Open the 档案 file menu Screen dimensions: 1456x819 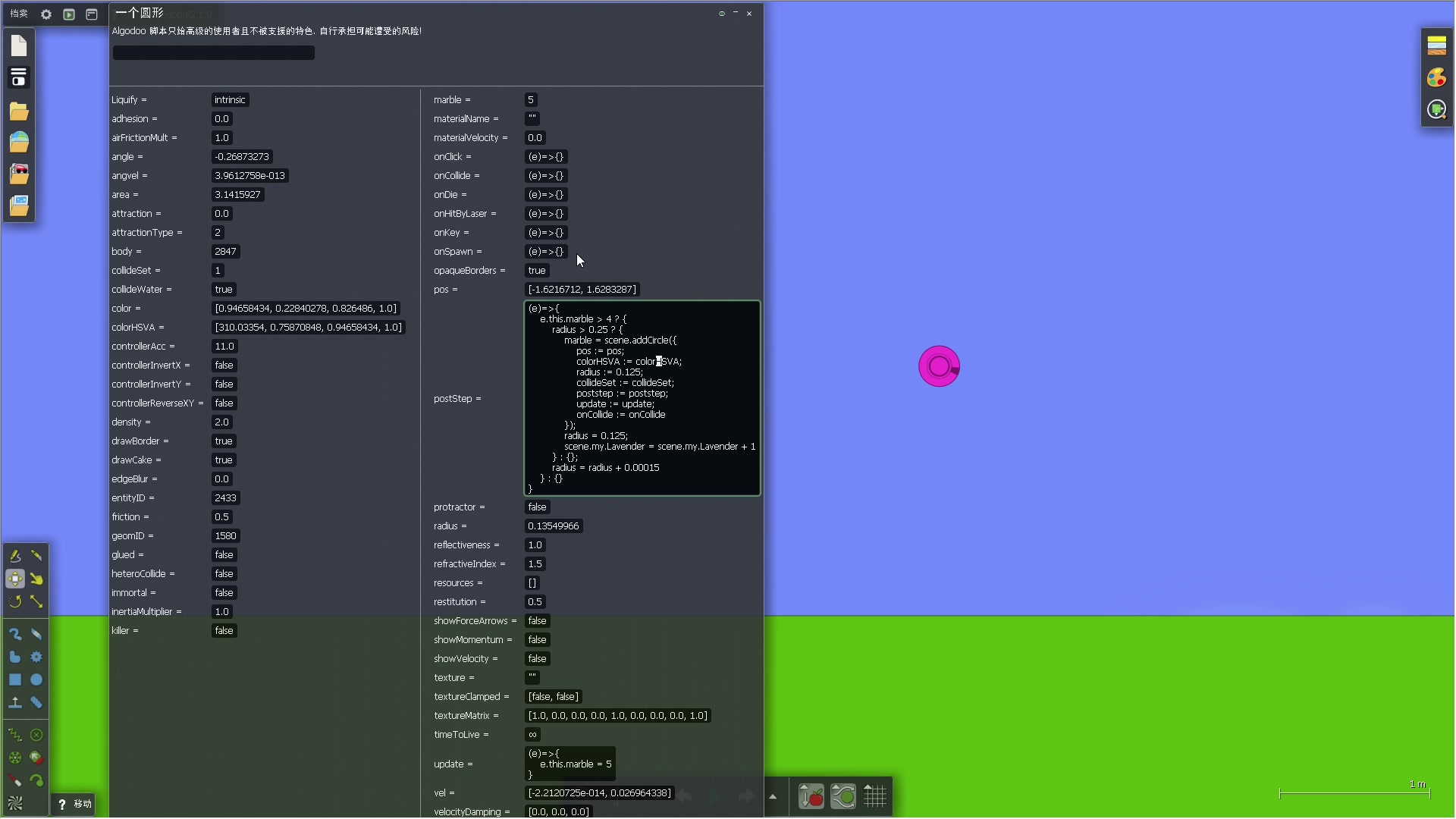[19, 14]
